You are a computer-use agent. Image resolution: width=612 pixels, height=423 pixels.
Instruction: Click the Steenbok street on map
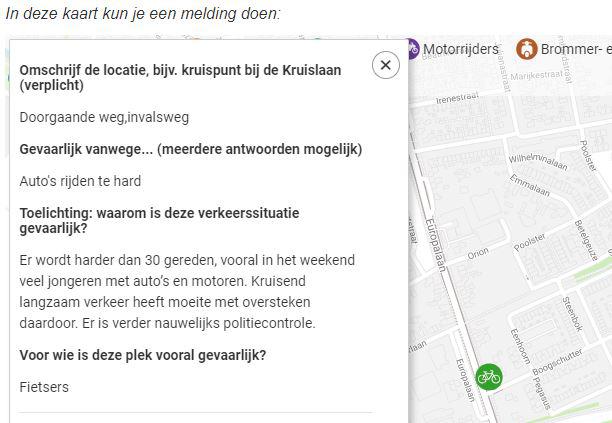(x=570, y=311)
